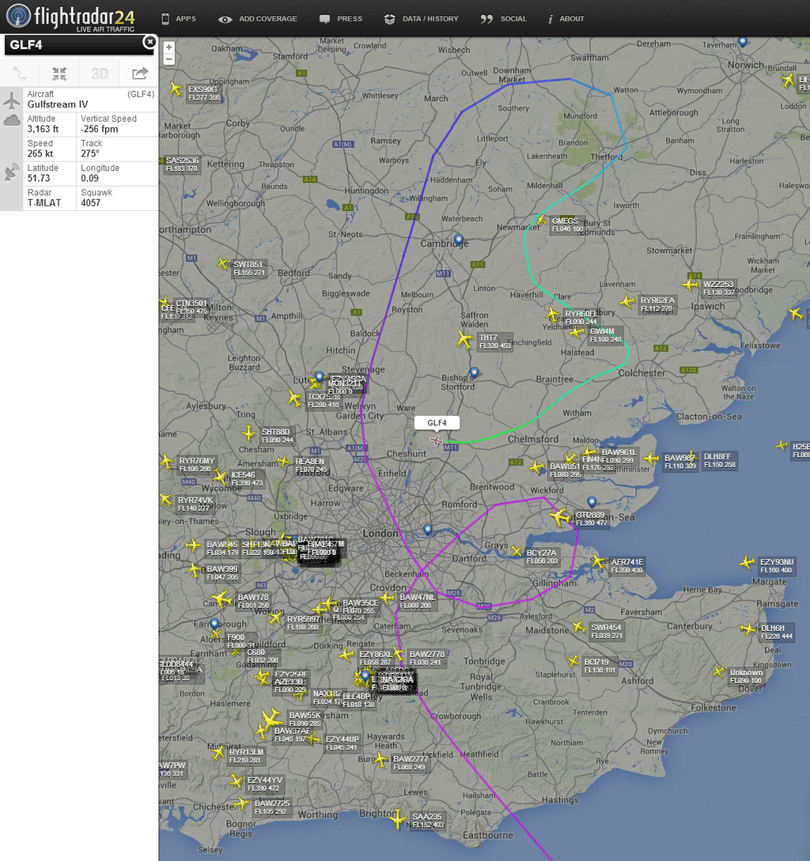Select the BAW55K aircraft icon
This screenshot has height=861, width=810.
click(x=271, y=717)
